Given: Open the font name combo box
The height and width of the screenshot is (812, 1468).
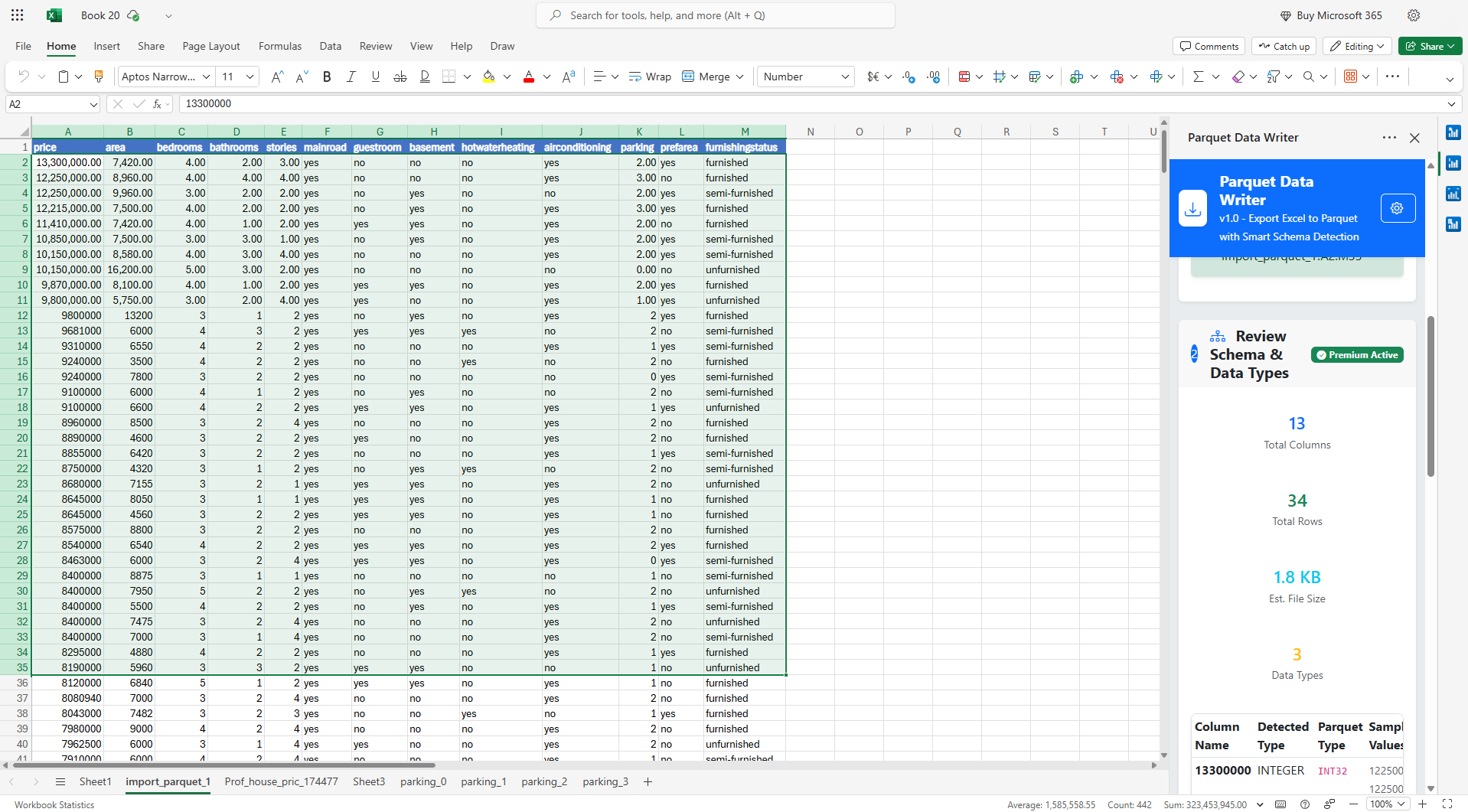Looking at the screenshot, I should tap(165, 77).
